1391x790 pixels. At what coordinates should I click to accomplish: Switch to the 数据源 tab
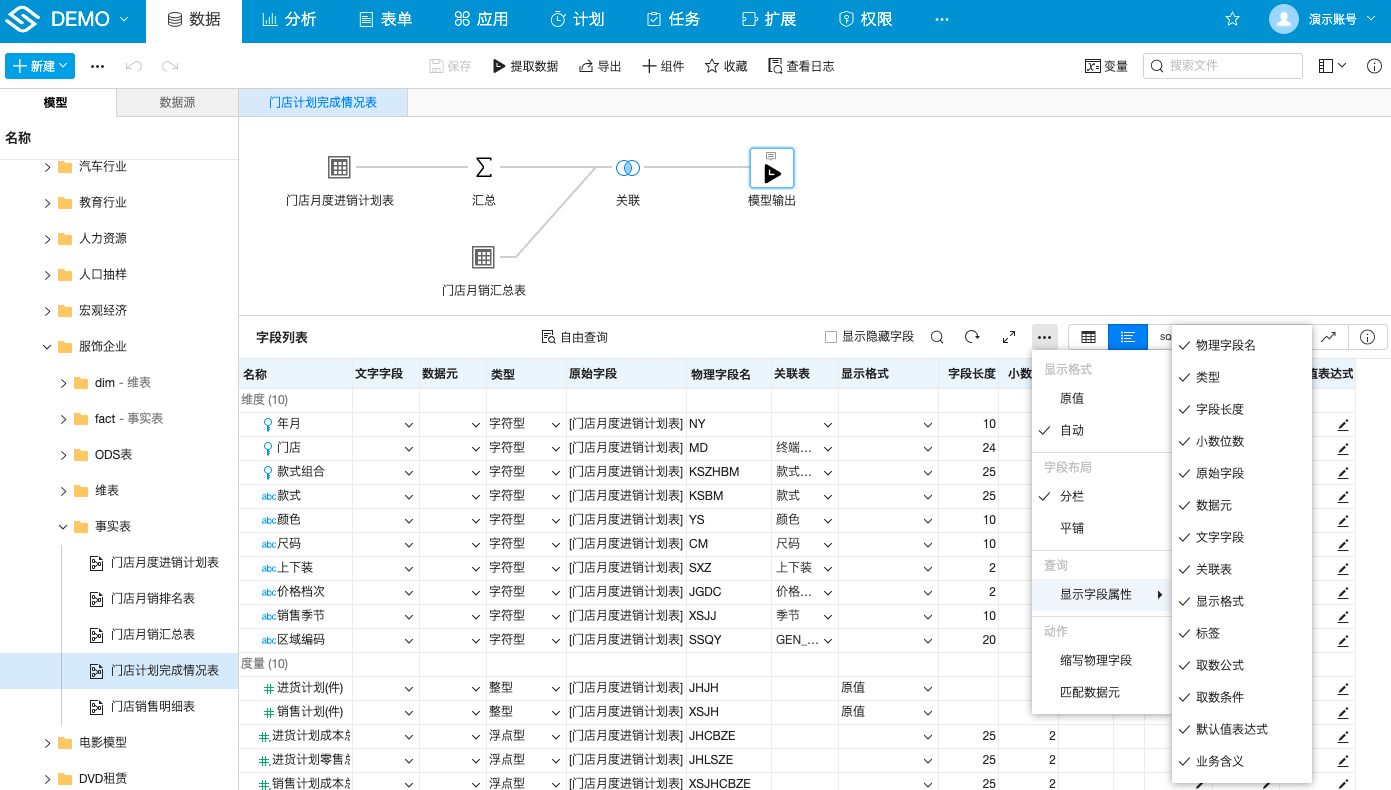pos(176,102)
